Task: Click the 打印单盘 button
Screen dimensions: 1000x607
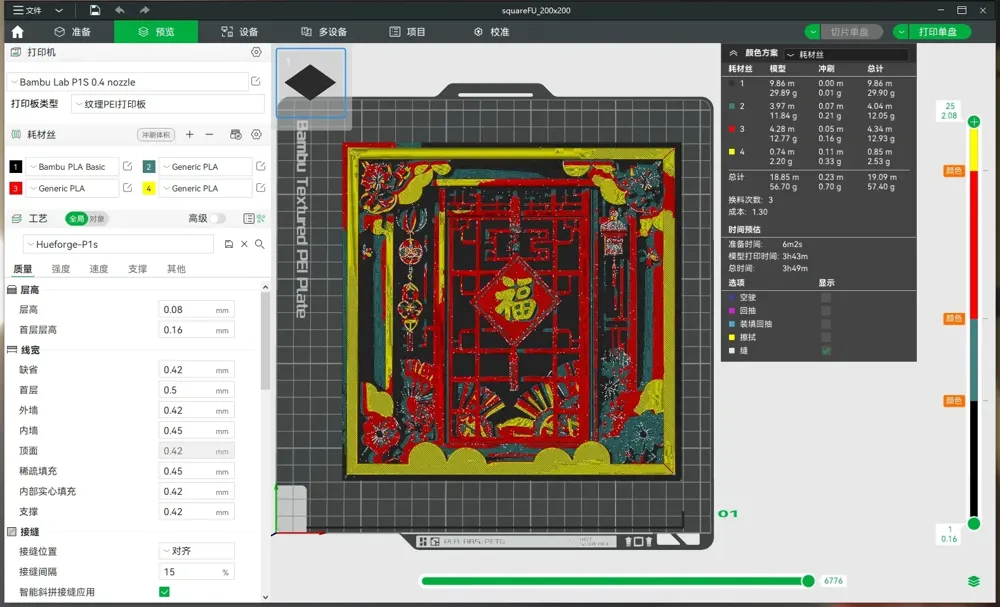Action: 939,32
